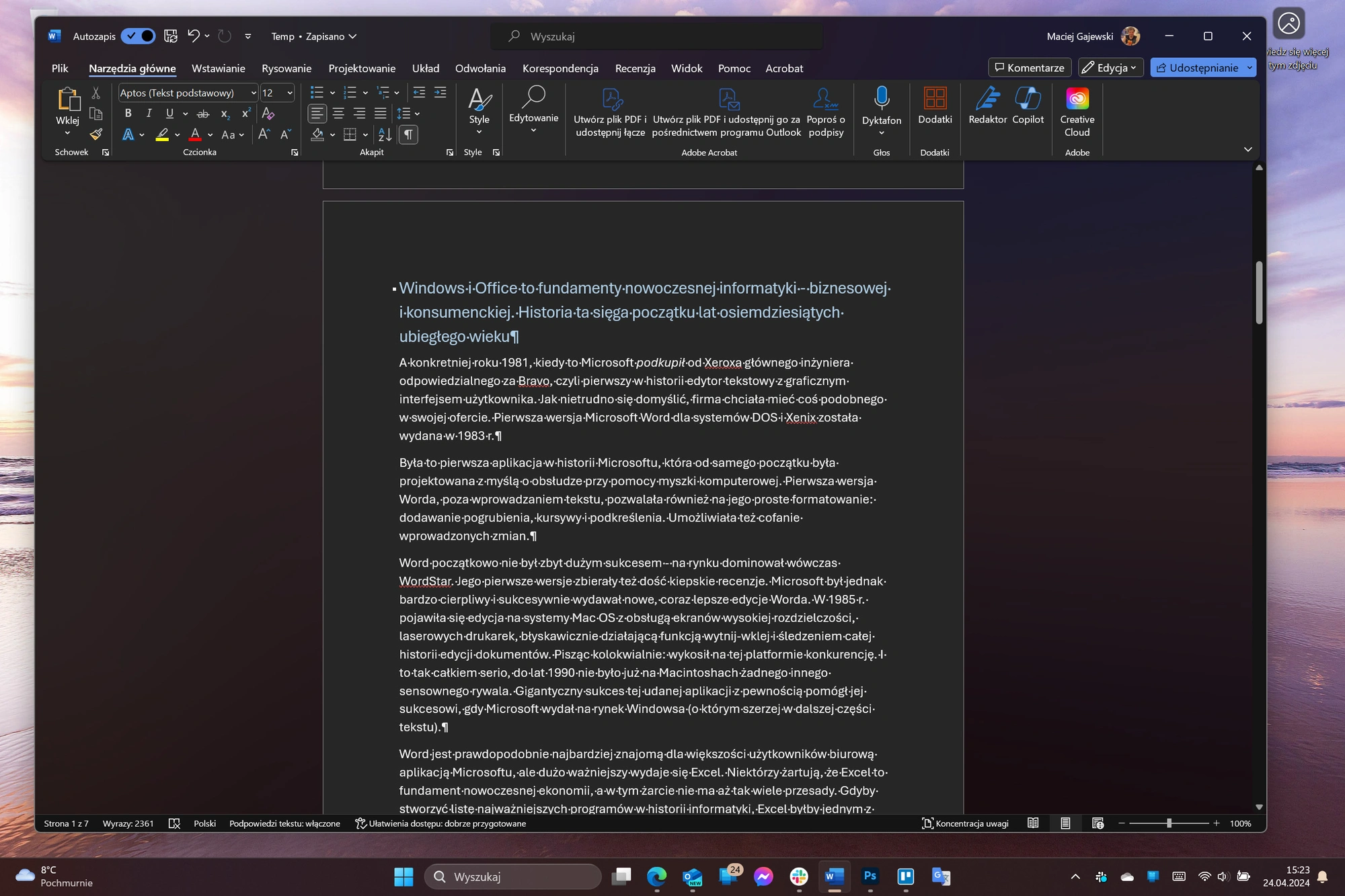Click the Decrease Font Size icon
This screenshot has width=1345, height=896.
(285, 134)
